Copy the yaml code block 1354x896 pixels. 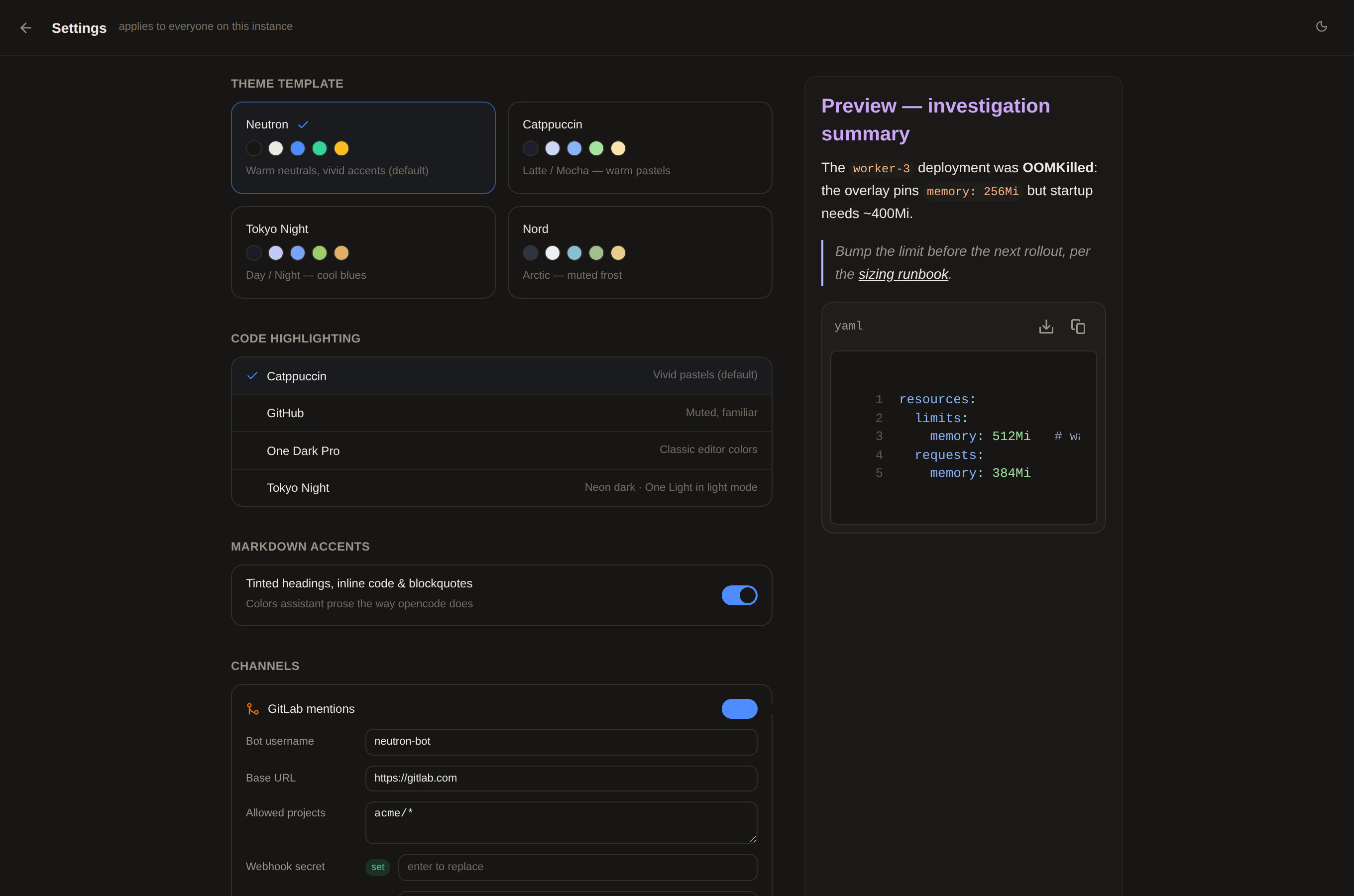coord(1078,326)
